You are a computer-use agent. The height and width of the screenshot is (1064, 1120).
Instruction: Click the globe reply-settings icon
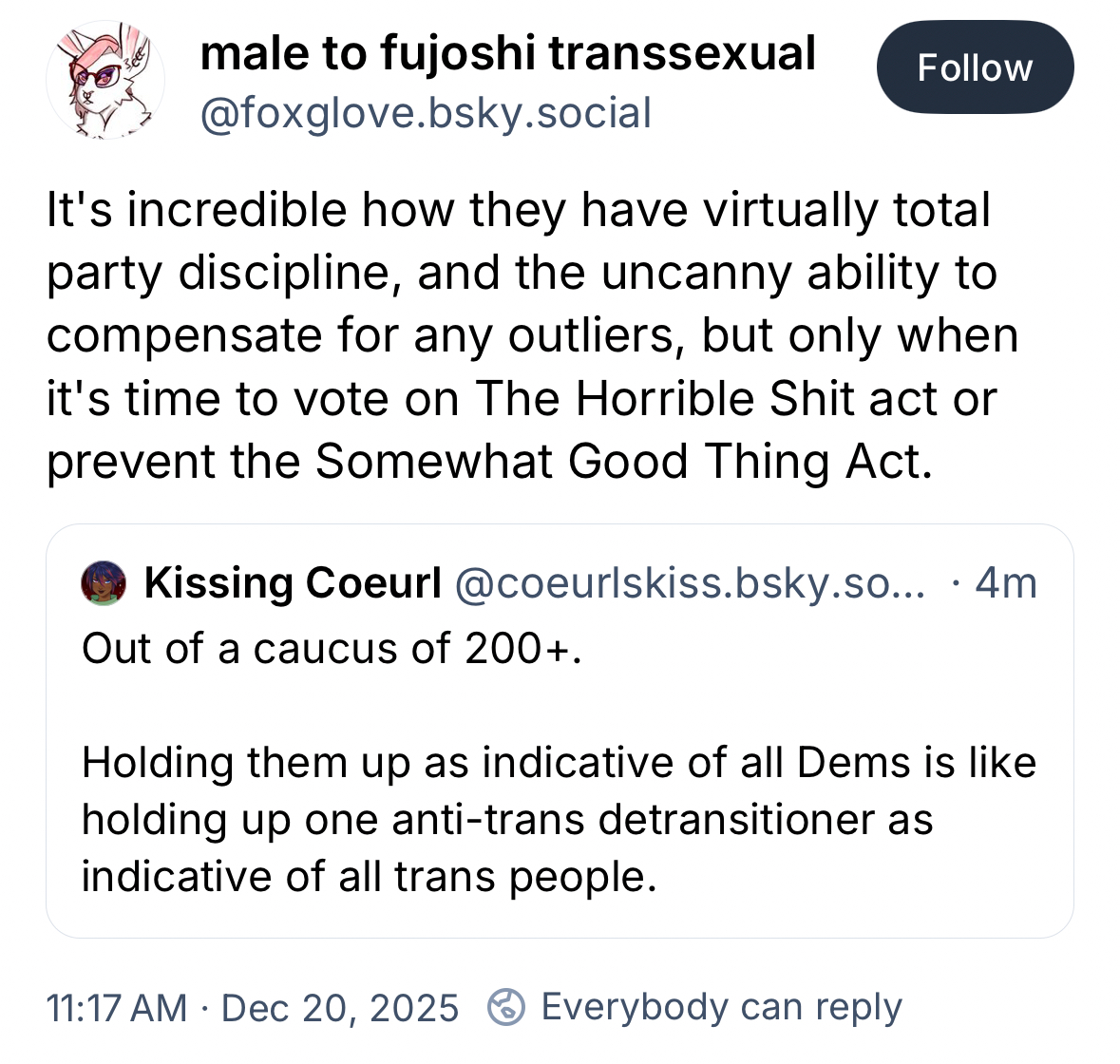[505, 1007]
